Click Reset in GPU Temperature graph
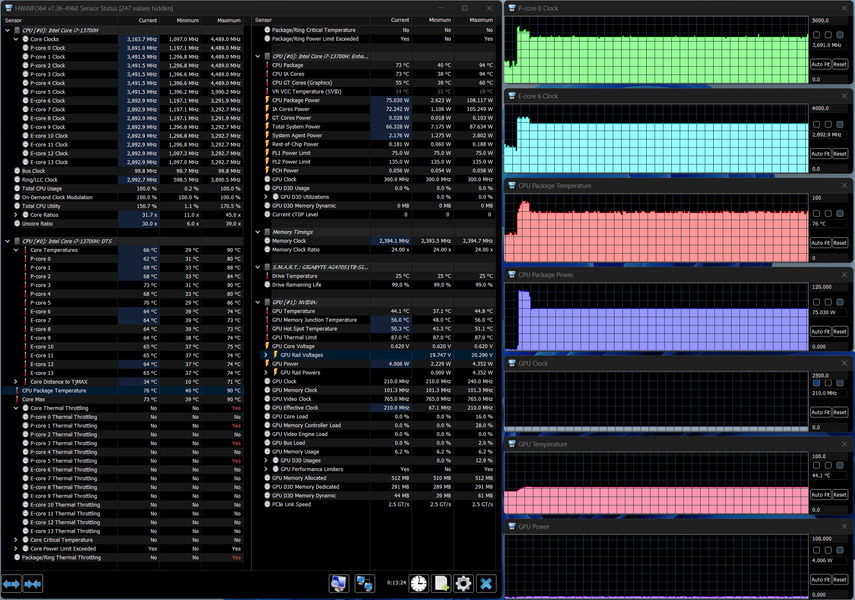Image resolution: width=855 pixels, height=600 pixels. click(840, 495)
